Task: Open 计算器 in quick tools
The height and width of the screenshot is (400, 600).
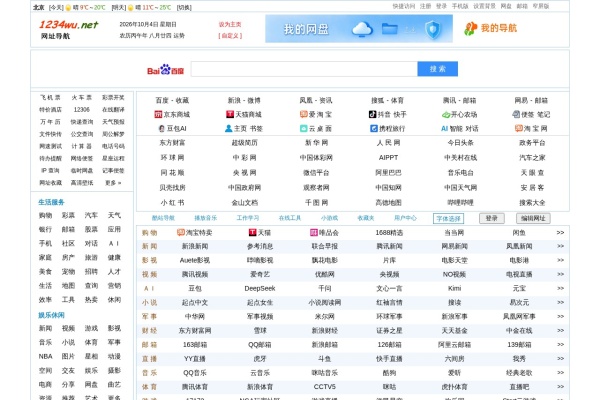Action: click(x=82, y=146)
